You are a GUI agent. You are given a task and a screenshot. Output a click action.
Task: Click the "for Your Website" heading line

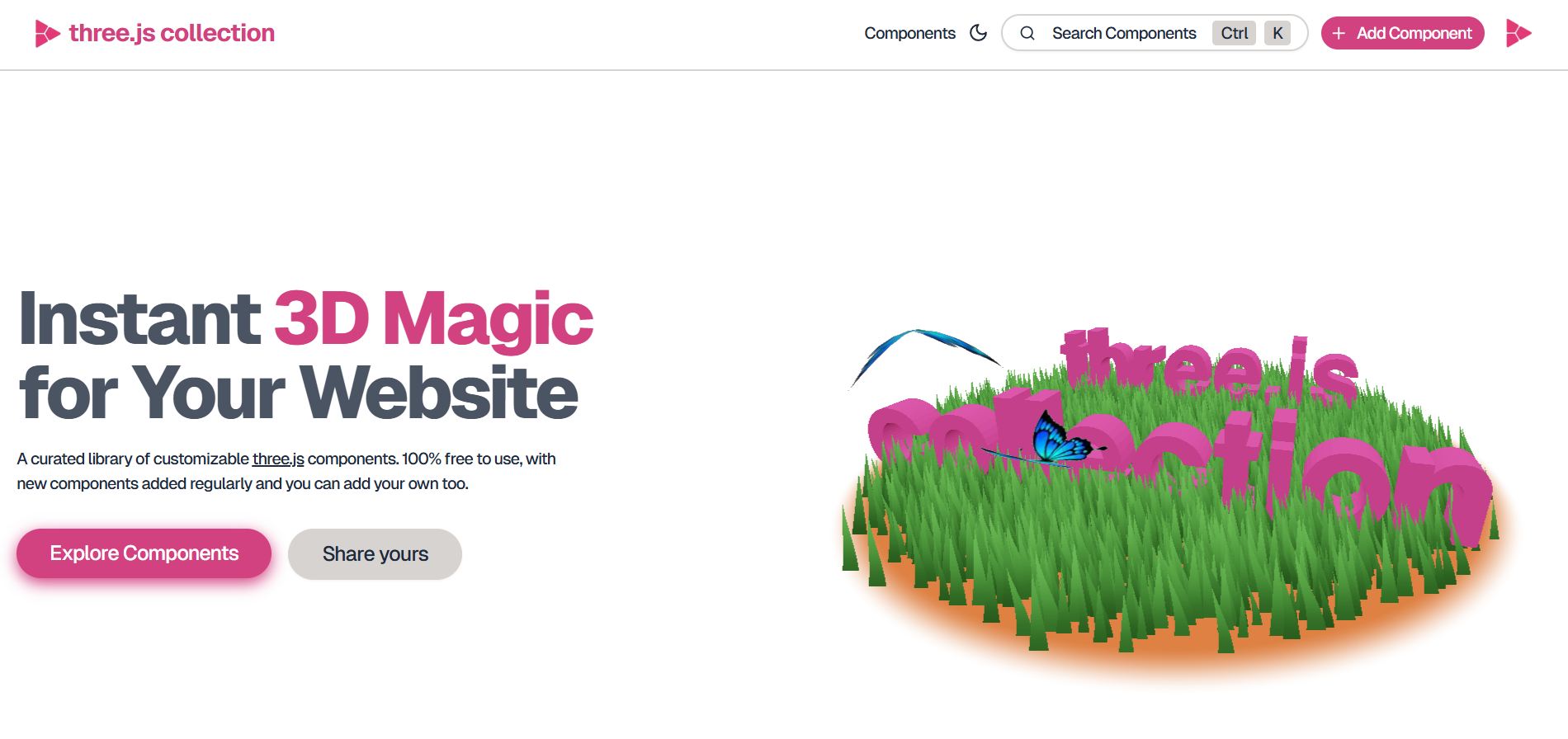pyautogui.click(x=298, y=393)
